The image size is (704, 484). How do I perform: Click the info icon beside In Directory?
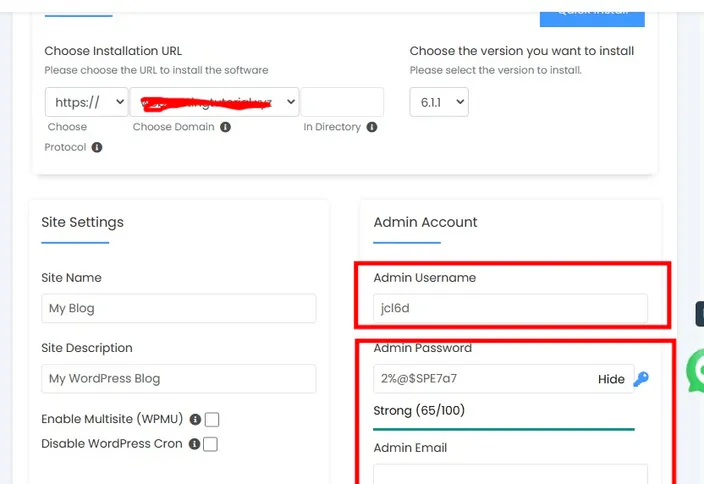[372, 127]
